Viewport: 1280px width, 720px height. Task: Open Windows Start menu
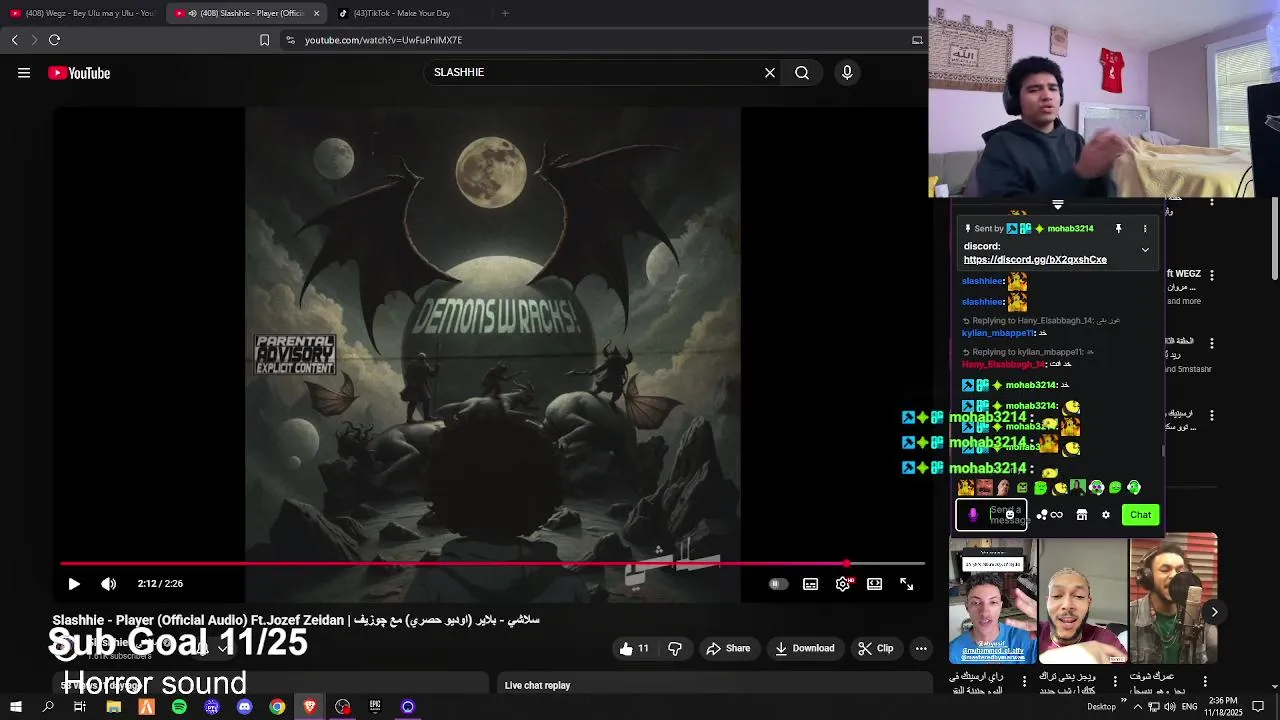15,707
